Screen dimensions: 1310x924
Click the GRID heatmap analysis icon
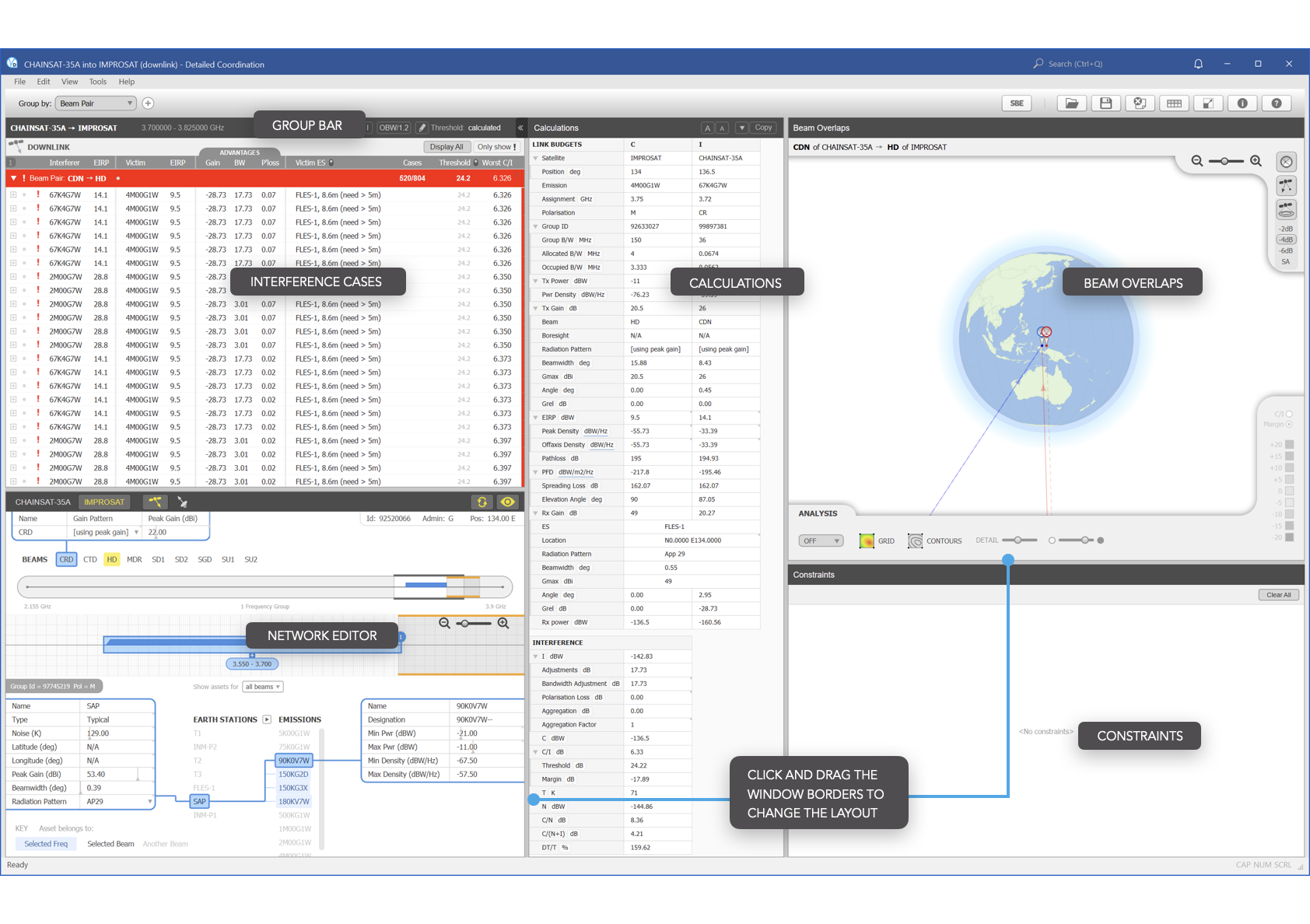click(x=867, y=541)
